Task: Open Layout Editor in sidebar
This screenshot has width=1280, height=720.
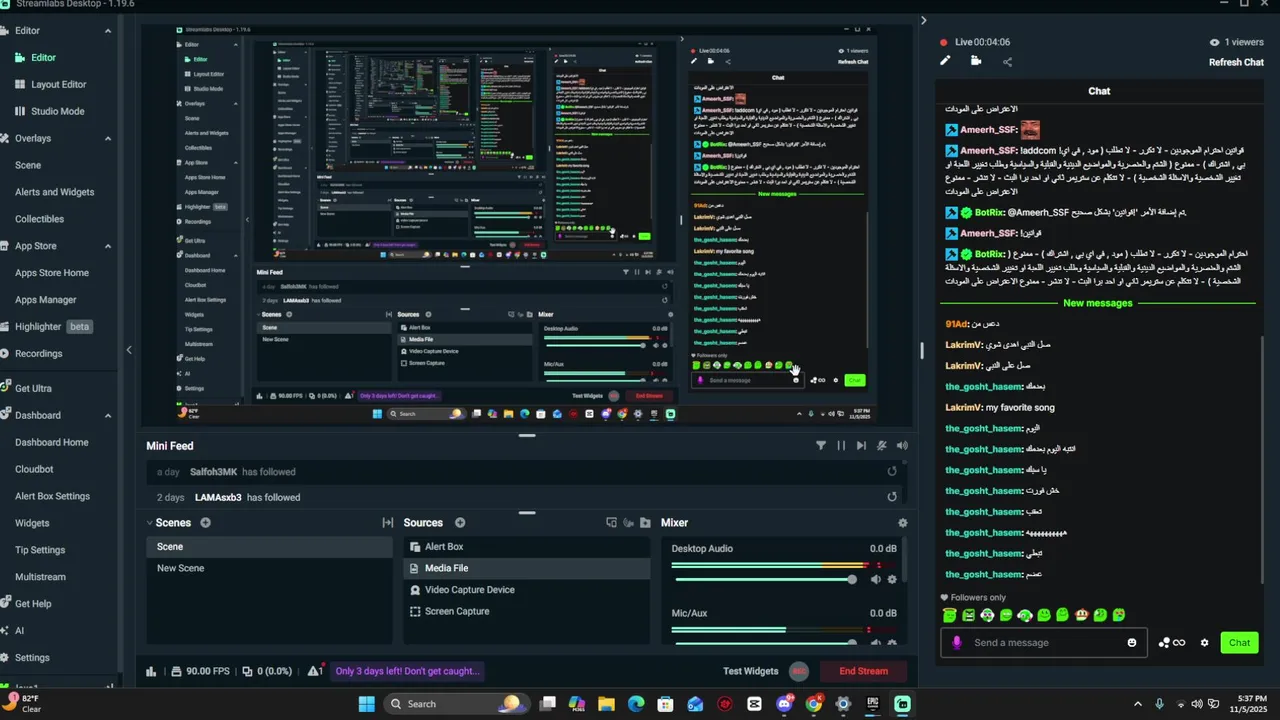Action: [58, 85]
